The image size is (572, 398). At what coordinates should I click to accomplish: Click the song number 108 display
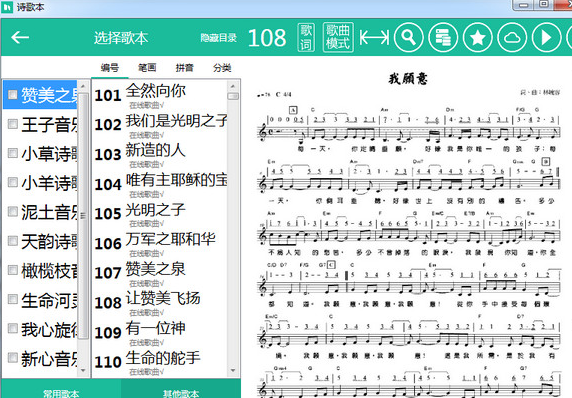267,38
